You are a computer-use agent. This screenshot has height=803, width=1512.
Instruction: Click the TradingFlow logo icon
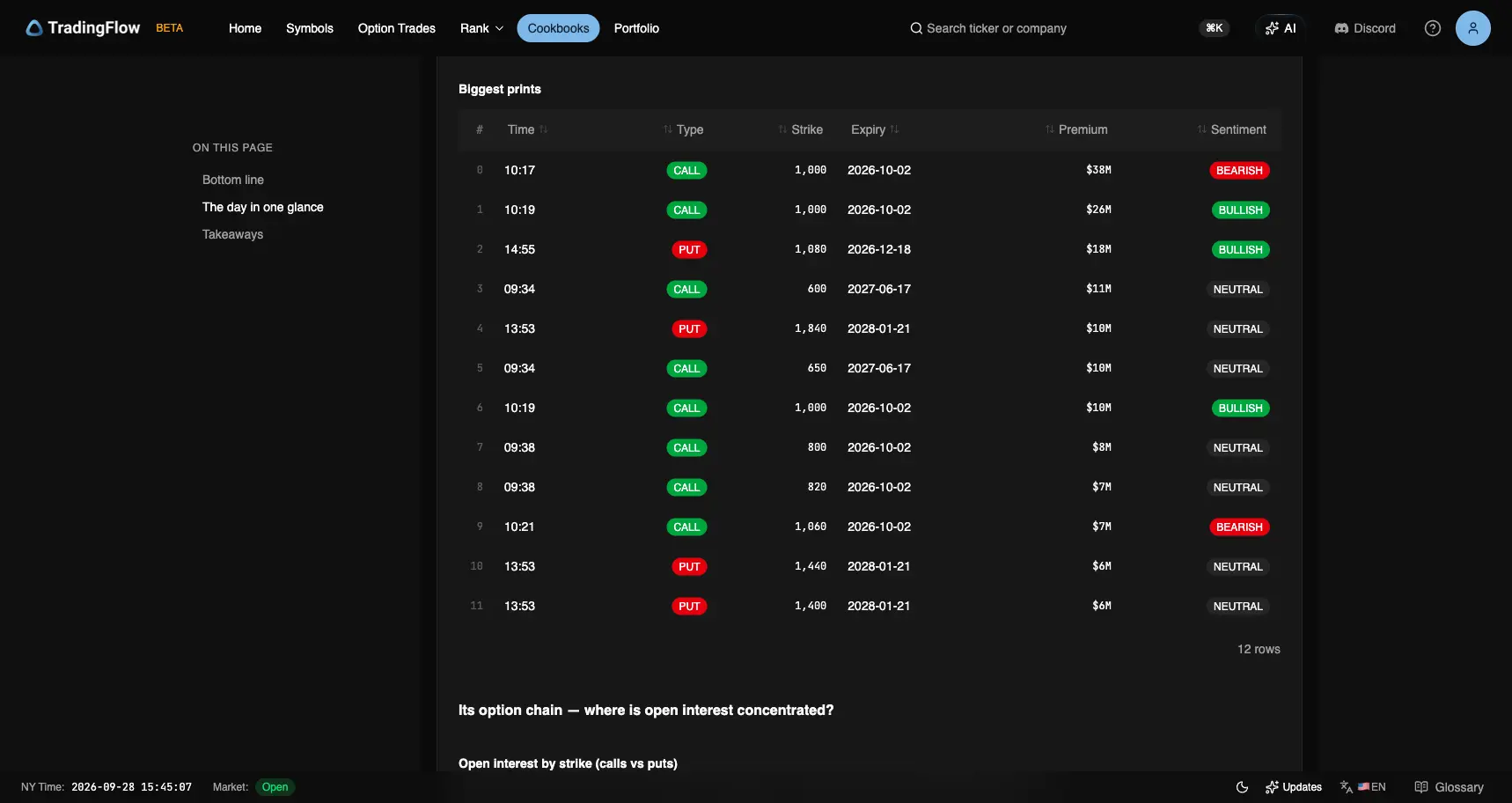click(34, 28)
